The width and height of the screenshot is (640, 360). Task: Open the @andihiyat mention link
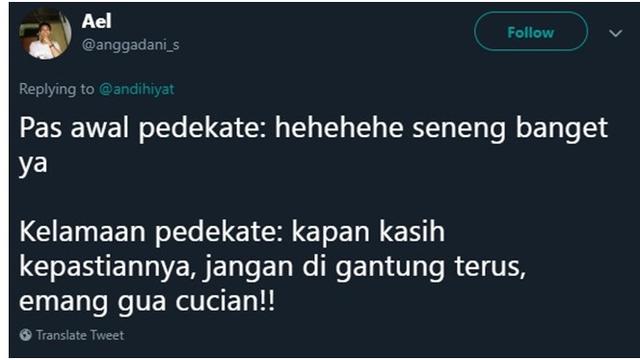pyautogui.click(x=137, y=89)
